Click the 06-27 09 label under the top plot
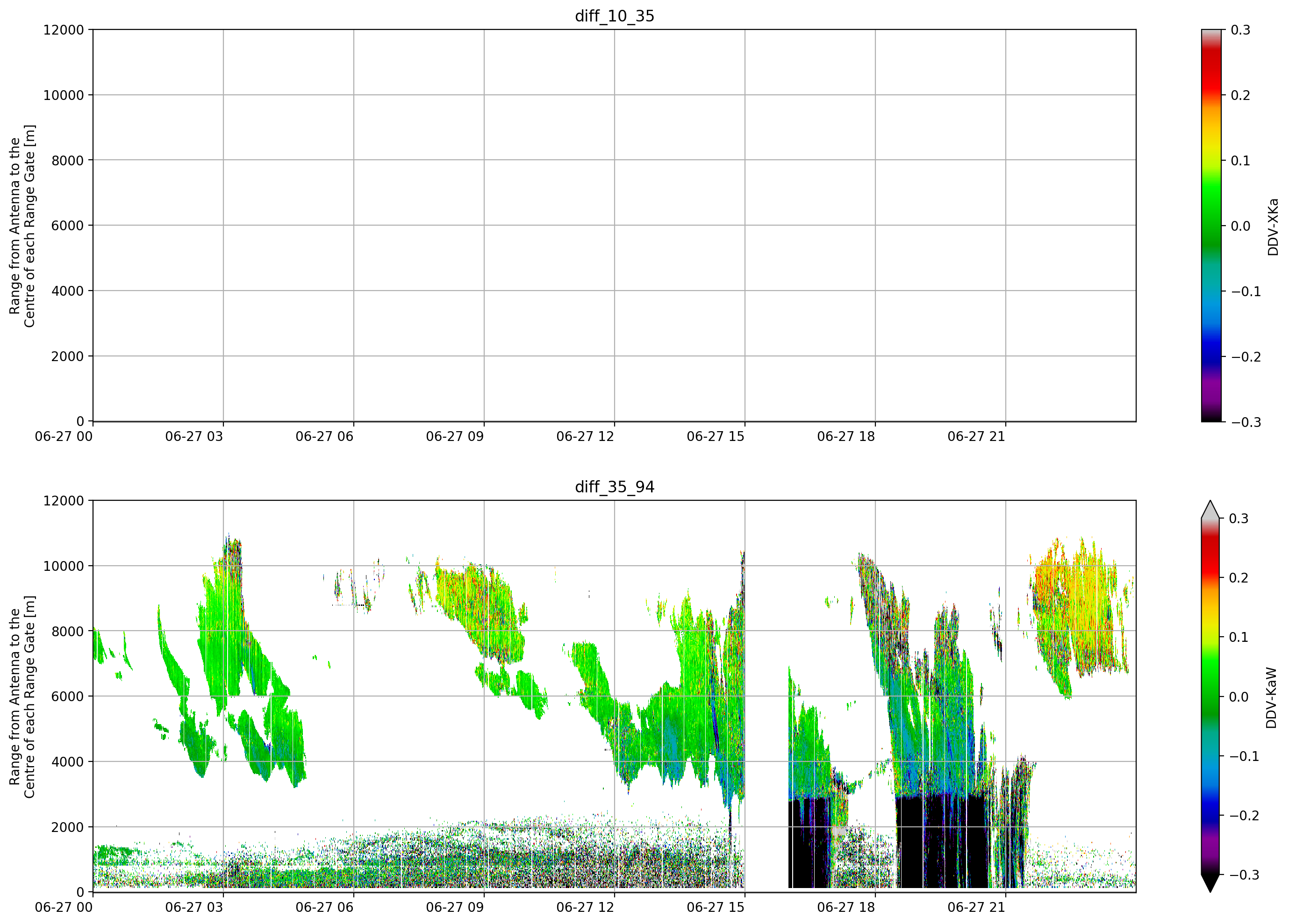The width and height of the screenshot is (1289, 924). pos(455,436)
